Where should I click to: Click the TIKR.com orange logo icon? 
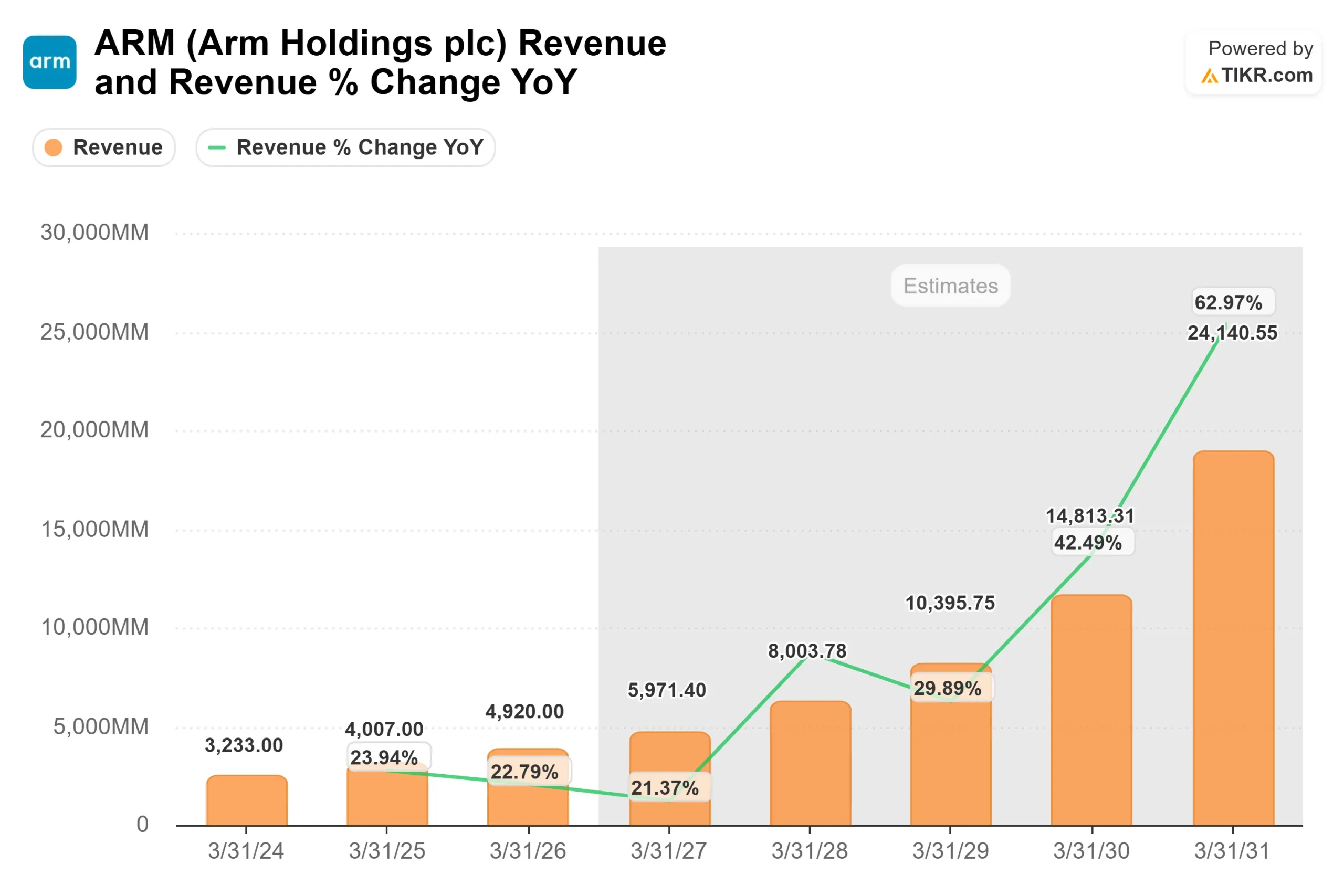1209,76
